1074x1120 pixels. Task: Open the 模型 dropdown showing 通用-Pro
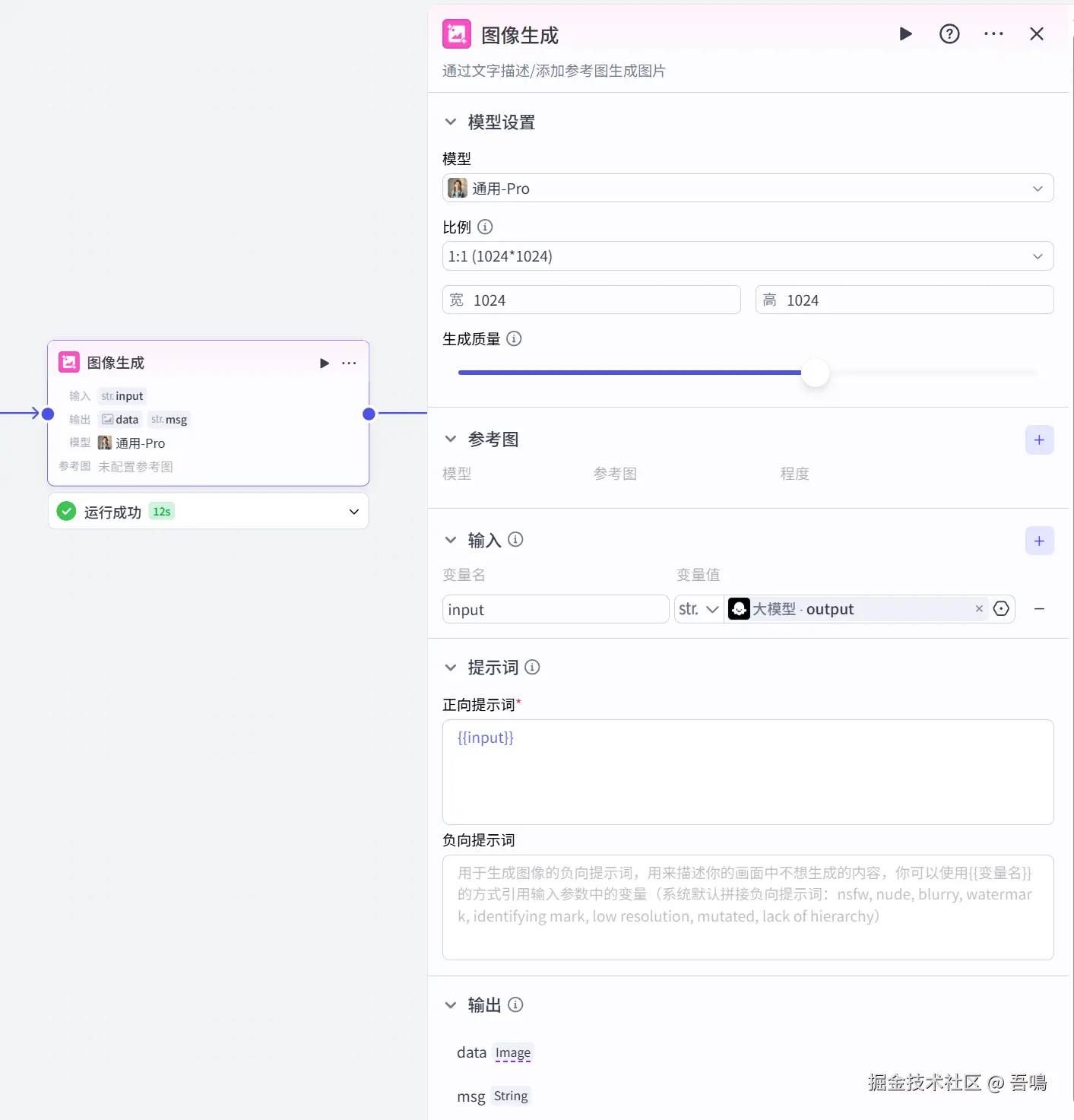[748, 189]
